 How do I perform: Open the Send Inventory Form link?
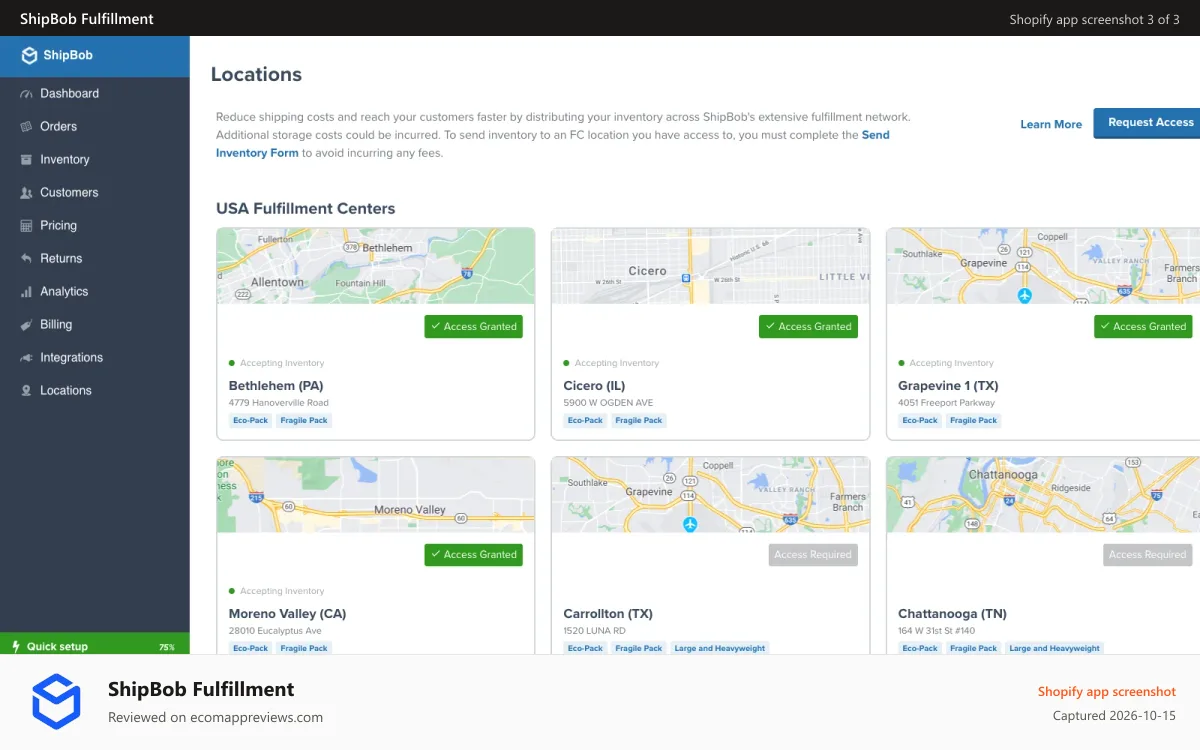pos(553,144)
